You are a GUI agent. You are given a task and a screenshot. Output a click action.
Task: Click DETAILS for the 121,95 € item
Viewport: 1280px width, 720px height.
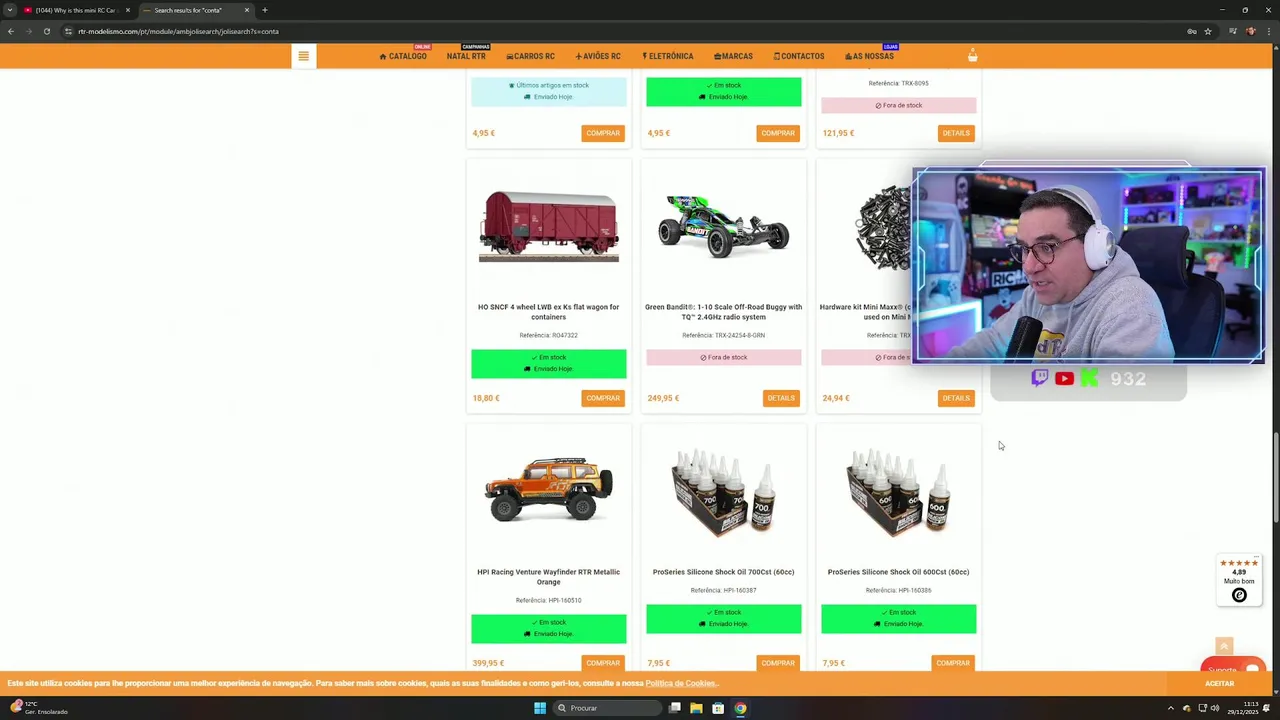[956, 133]
